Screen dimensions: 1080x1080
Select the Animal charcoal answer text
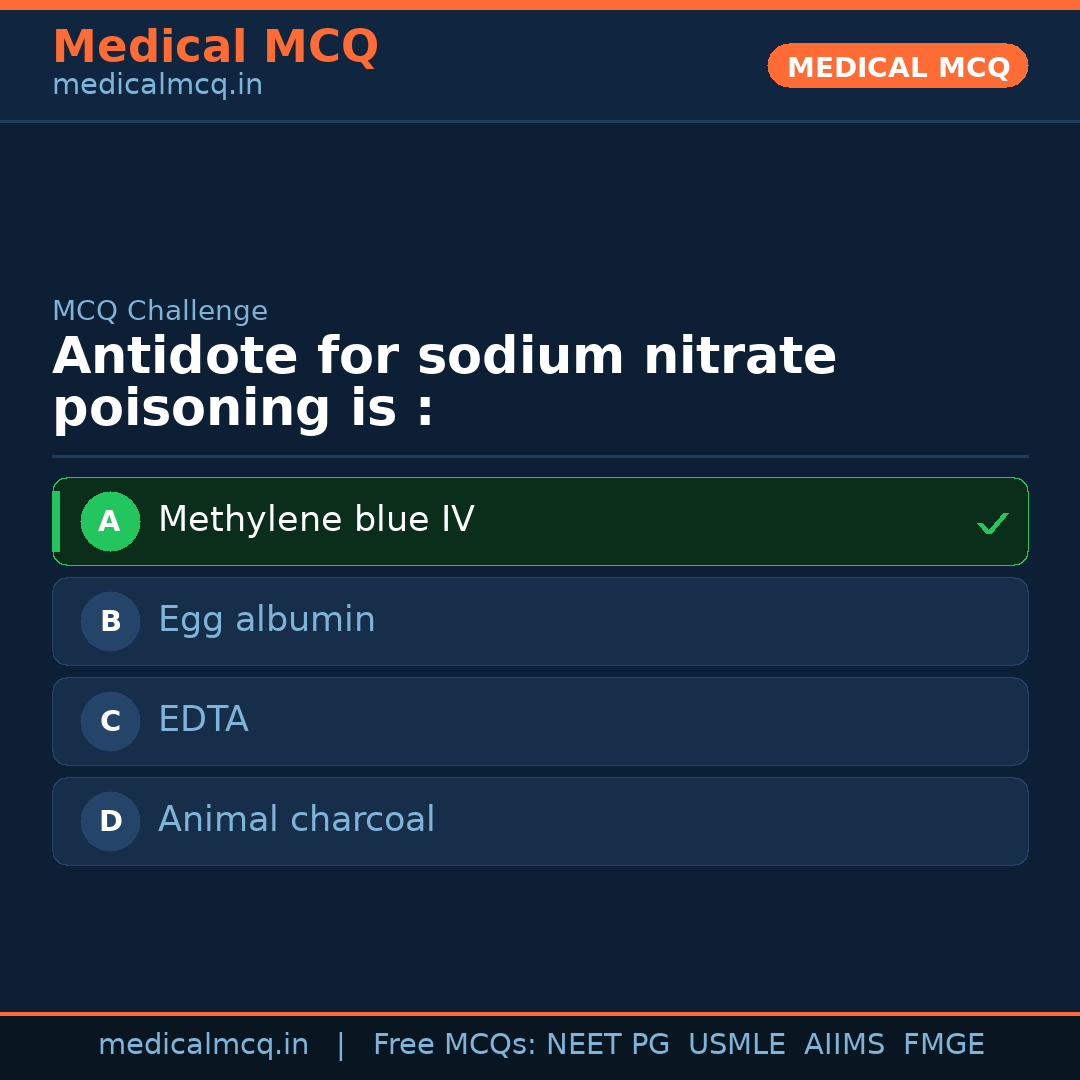click(x=297, y=820)
